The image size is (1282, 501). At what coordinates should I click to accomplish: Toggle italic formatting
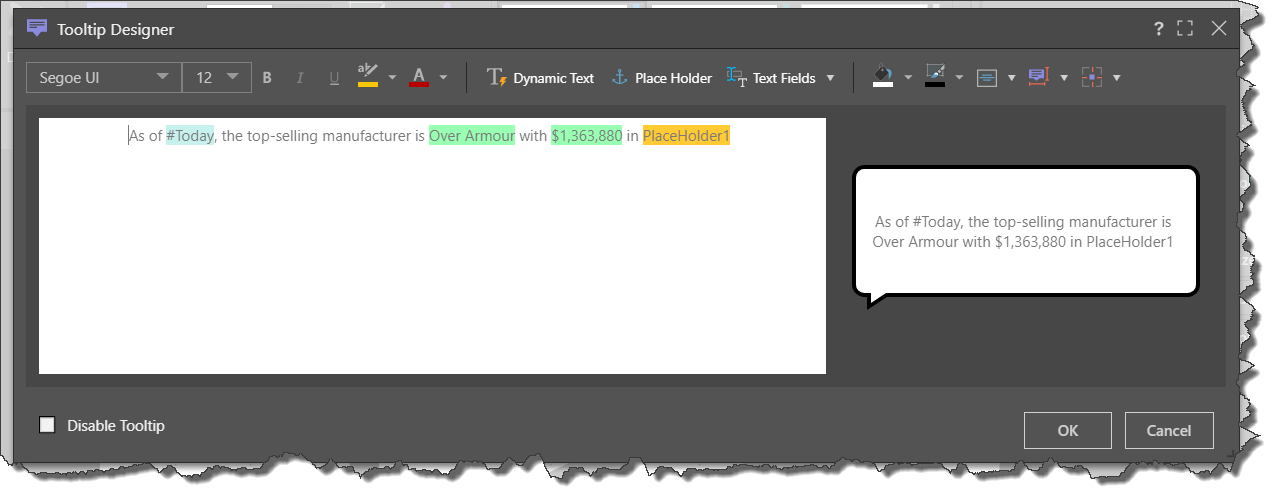coord(300,78)
